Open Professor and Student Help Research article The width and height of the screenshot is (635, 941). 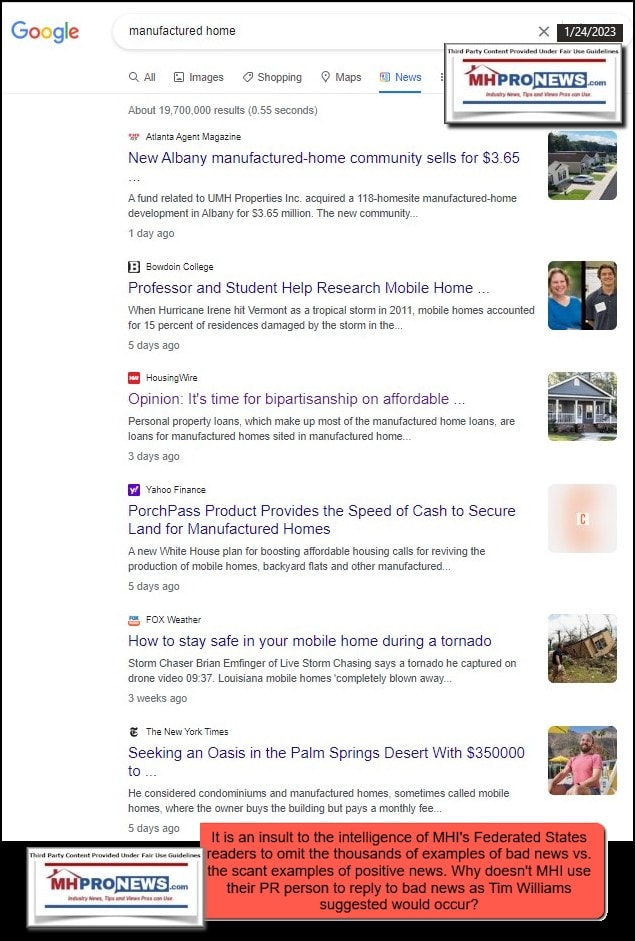tap(308, 287)
